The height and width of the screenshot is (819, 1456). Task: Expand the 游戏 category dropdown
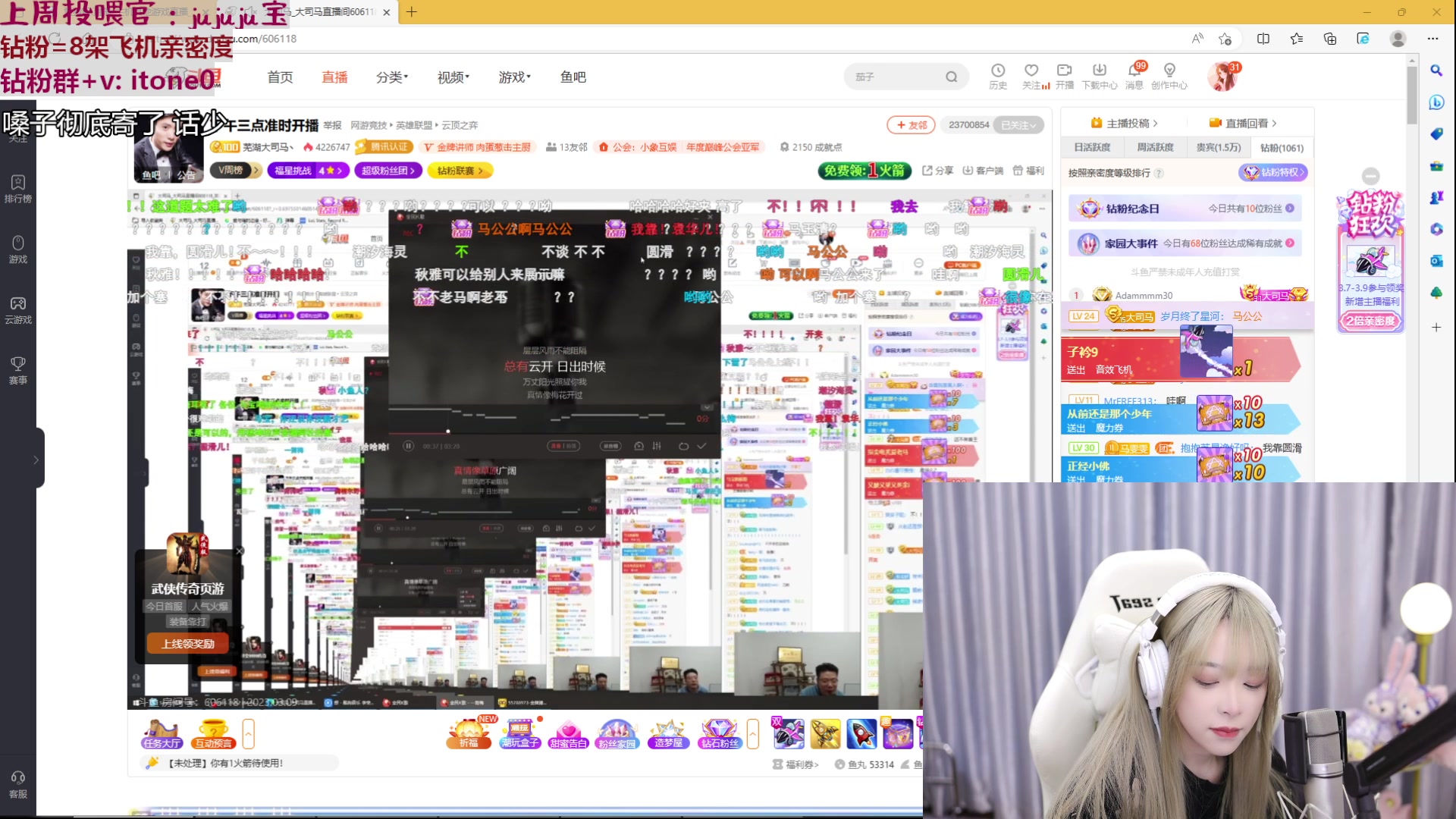(x=514, y=77)
